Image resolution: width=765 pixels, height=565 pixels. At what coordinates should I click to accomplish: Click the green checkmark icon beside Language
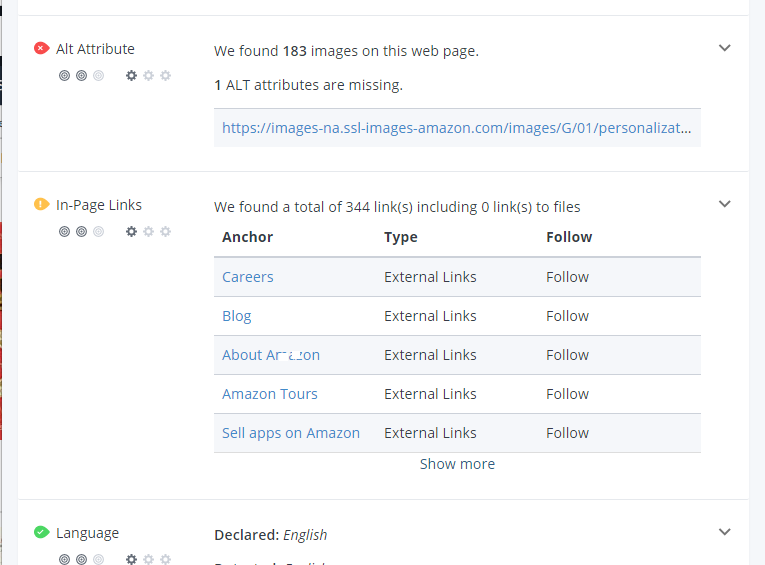click(x=41, y=533)
